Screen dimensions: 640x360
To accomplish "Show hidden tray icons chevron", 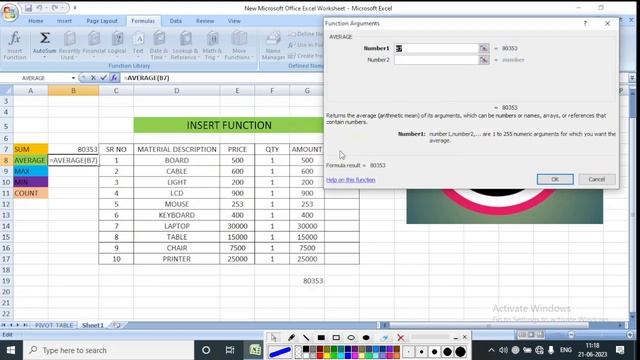I will (491, 350).
